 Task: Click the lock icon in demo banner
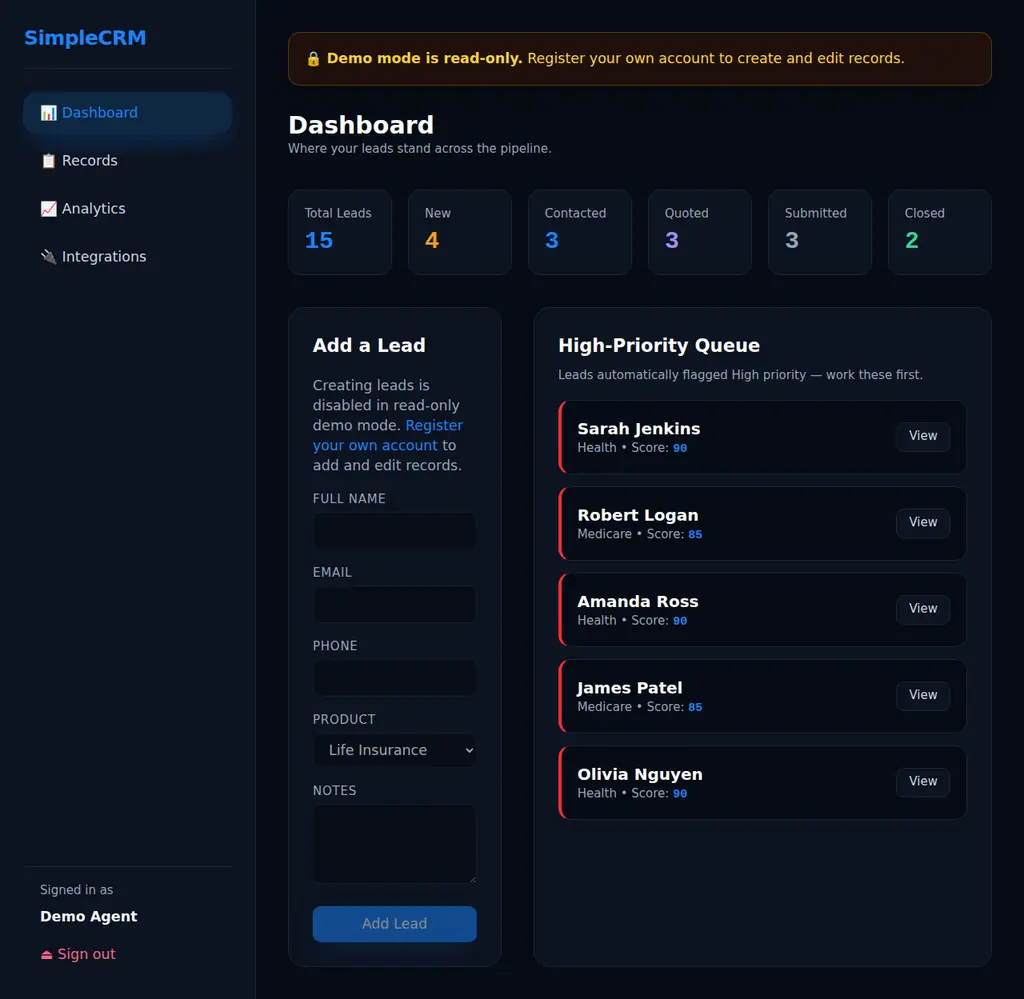tap(313, 59)
